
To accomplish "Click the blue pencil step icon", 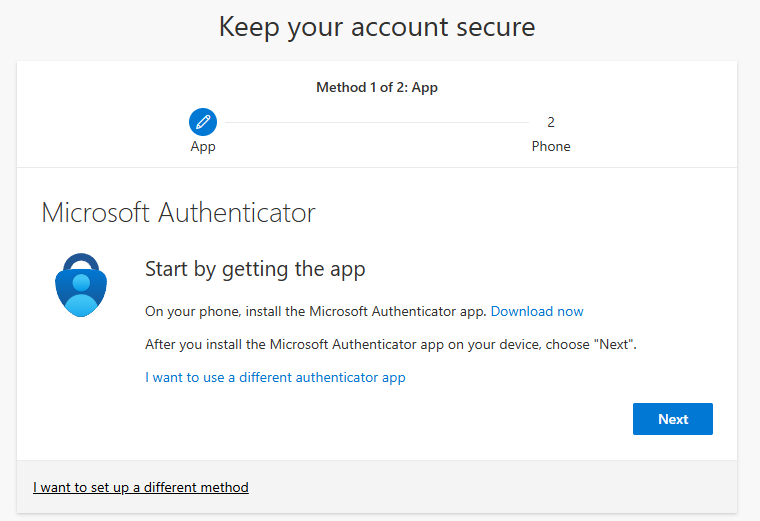I will (x=203, y=122).
